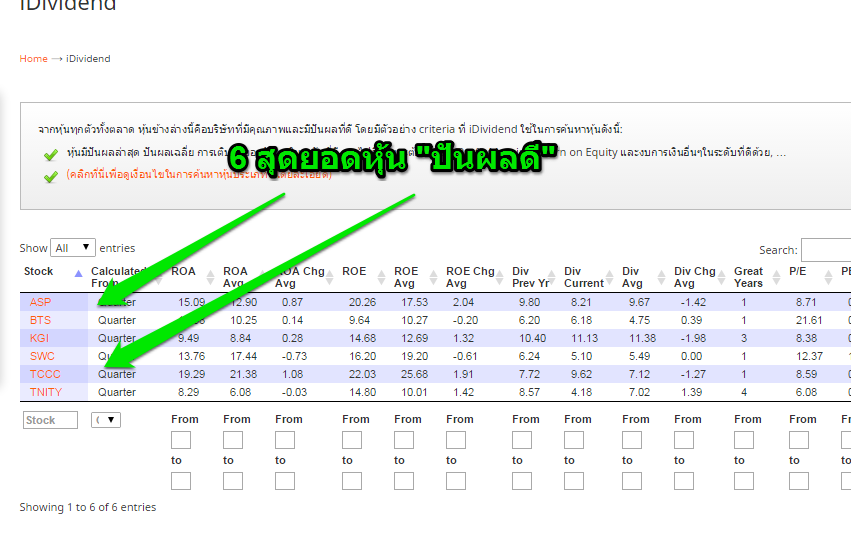This screenshot has height=560, width=851.
Task: Click the Search input field
Action: point(826,250)
